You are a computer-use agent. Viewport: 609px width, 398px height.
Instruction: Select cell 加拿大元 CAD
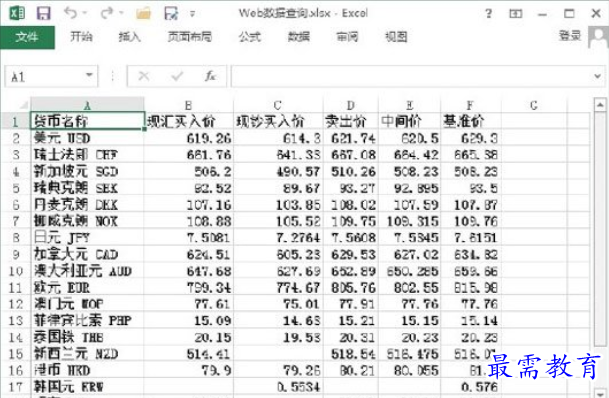[87, 254]
